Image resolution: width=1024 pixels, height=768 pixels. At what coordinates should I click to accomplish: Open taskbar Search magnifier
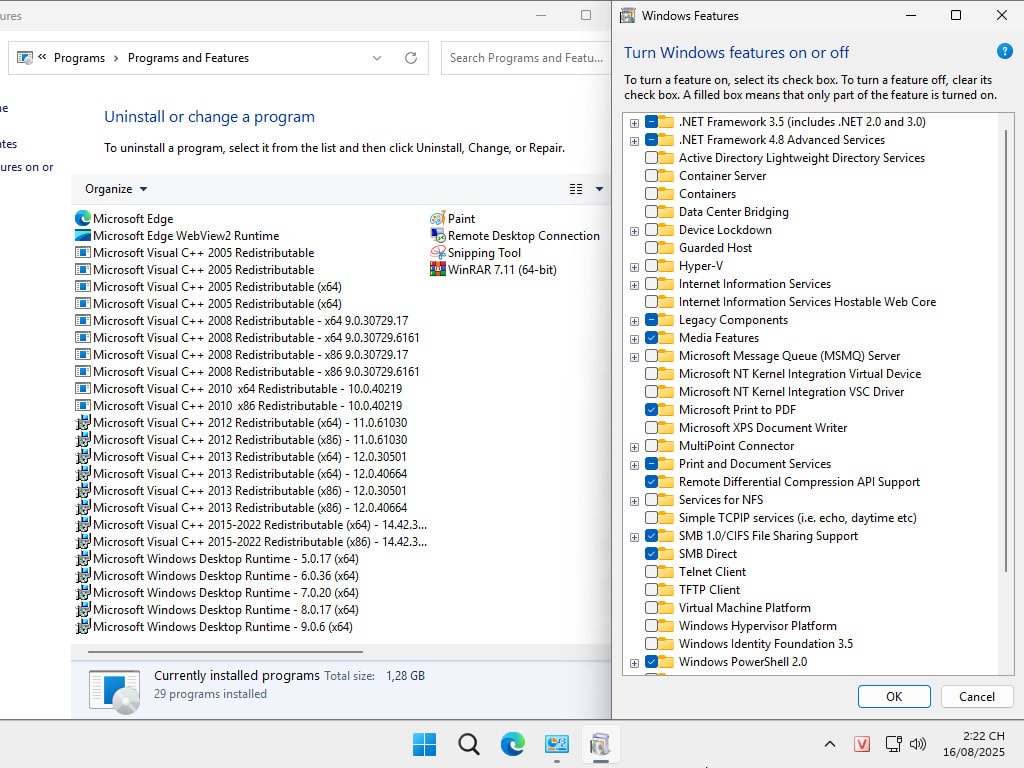coord(468,744)
